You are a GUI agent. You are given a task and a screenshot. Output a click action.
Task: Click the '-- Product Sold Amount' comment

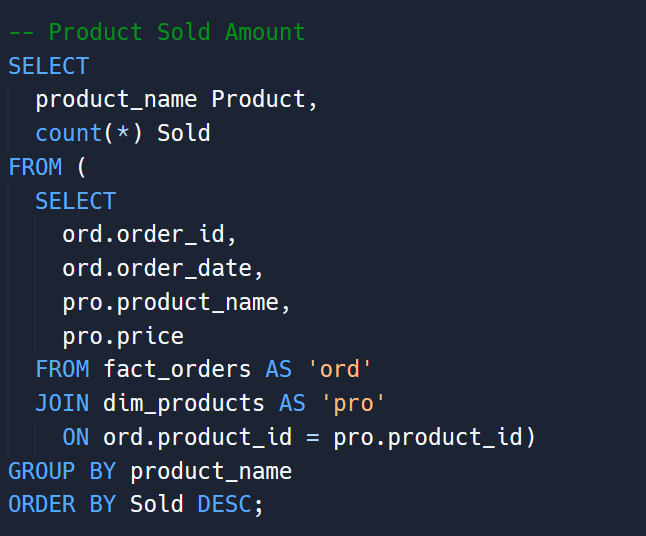(157, 32)
